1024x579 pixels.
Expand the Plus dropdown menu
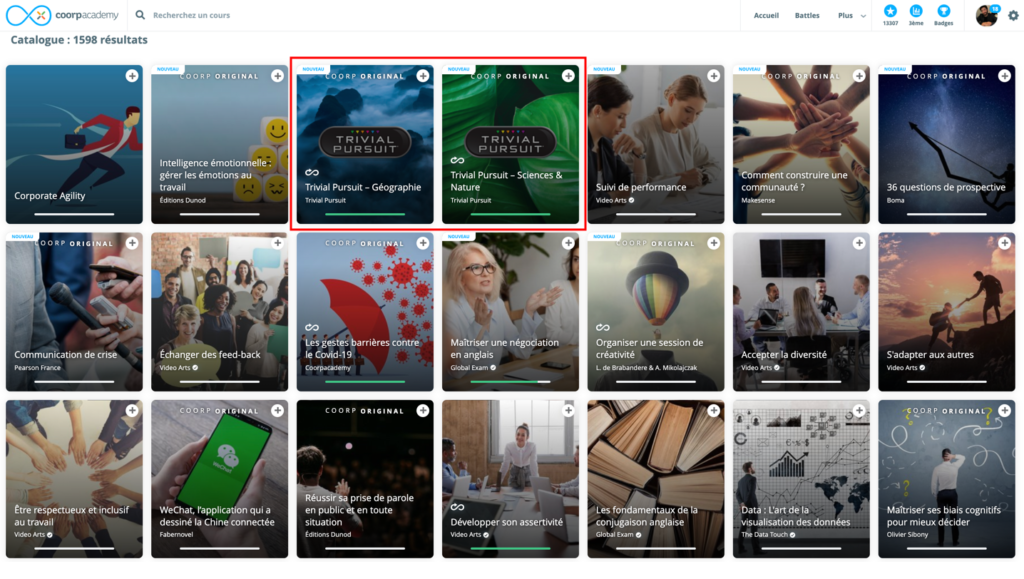click(852, 16)
